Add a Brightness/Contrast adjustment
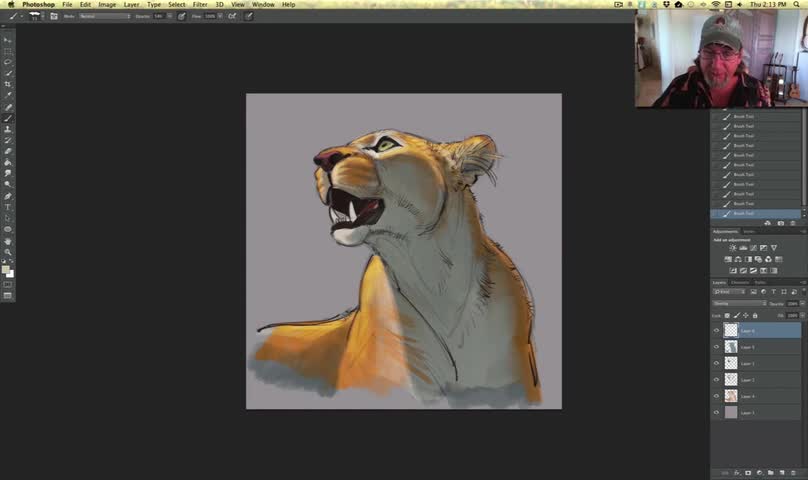Image resolution: width=808 pixels, height=480 pixels. click(x=733, y=248)
